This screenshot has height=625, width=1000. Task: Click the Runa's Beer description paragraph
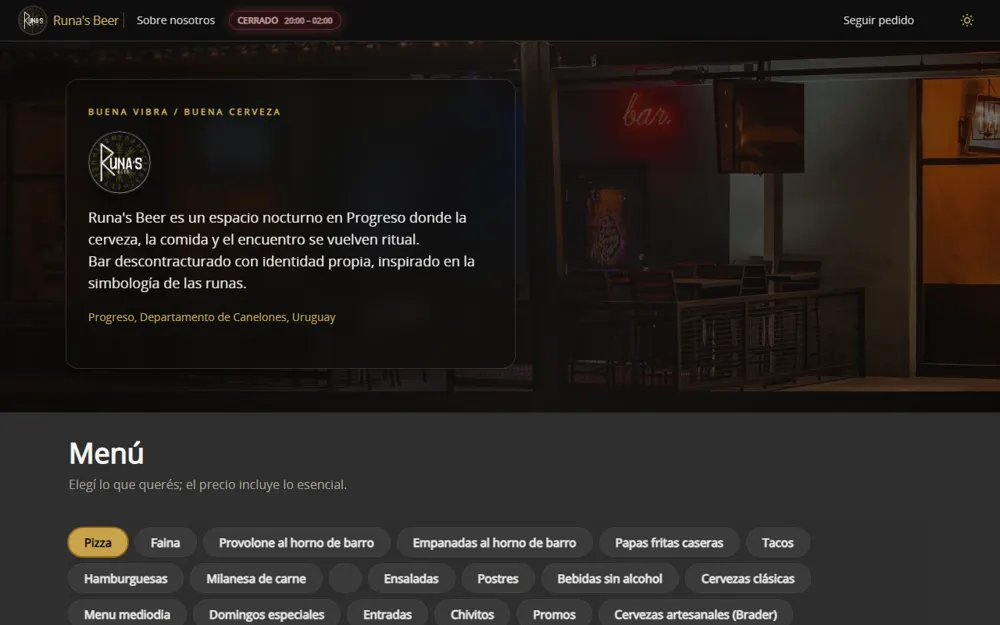pyautogui.click(x=281, y=250)
